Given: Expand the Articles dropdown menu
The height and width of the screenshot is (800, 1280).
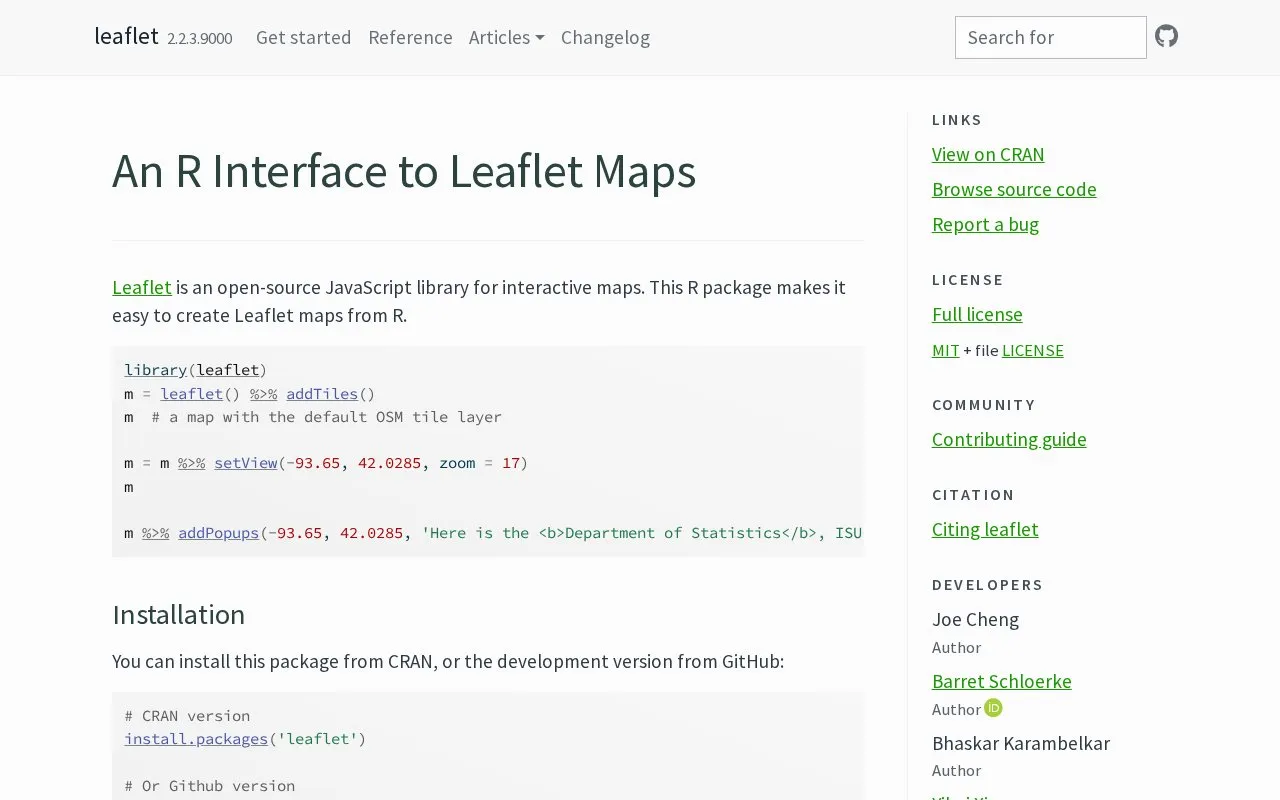Looking at the screenshot, I should (x=507, y=37).
